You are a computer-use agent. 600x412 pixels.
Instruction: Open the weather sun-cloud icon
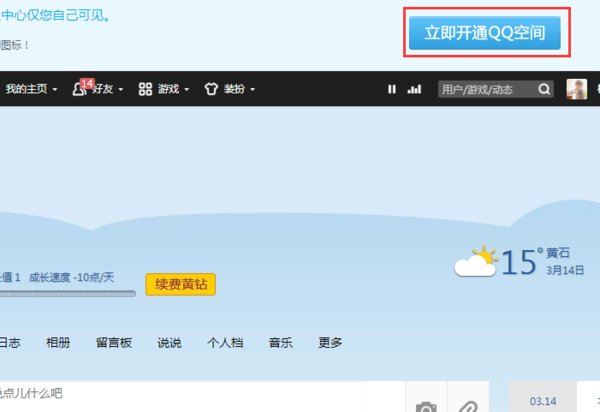(x=476, y=262)
